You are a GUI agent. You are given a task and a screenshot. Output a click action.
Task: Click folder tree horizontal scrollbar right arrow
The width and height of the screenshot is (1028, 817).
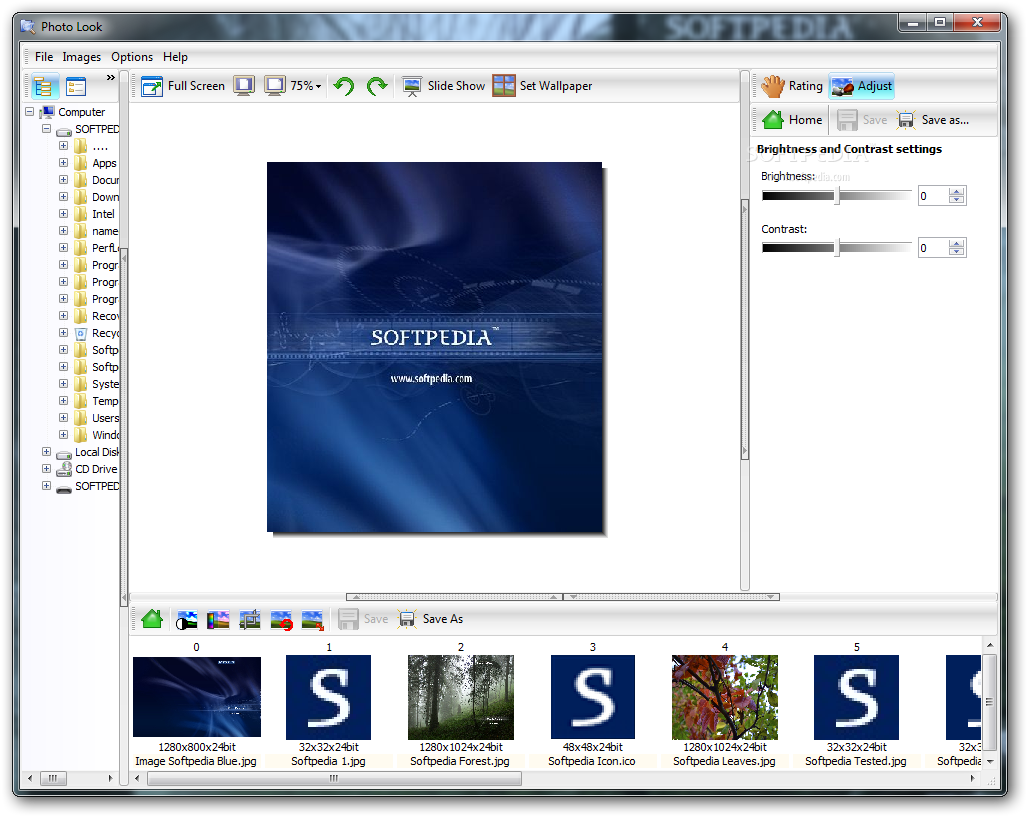click(x=110, y=778)
